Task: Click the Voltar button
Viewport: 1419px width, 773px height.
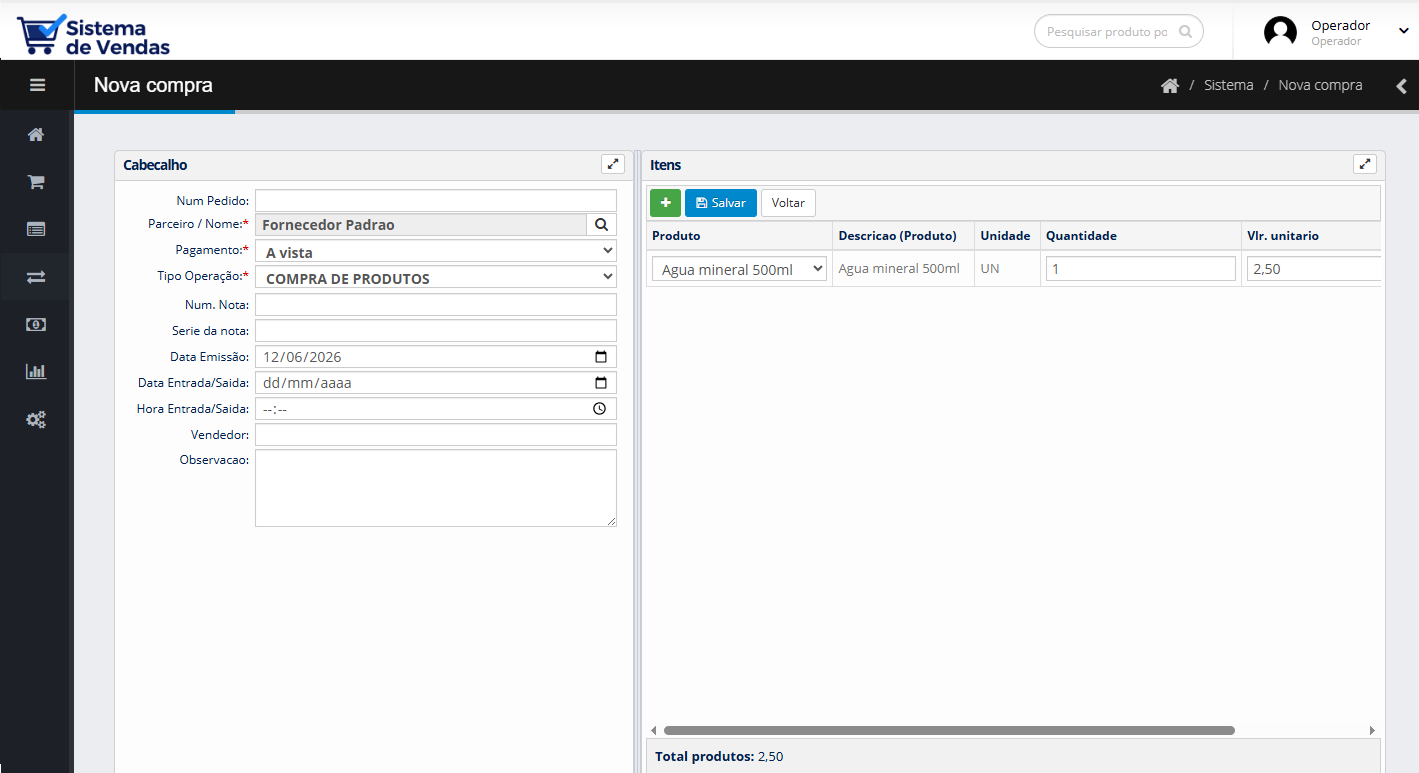Action: [x=788, y=203]
